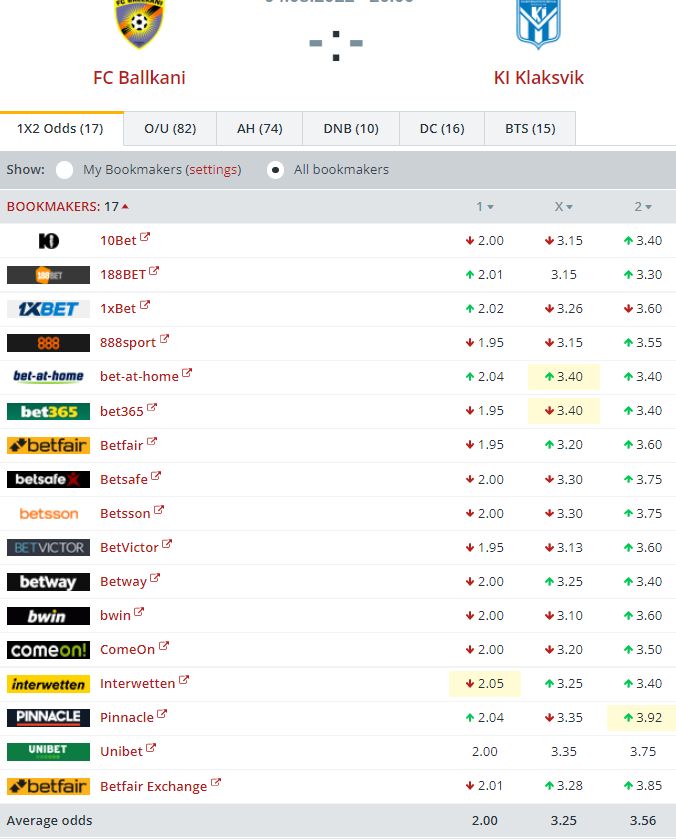Screen dimensions: 676x839
Task: Click the betsafe logo image
Action: 48,479
